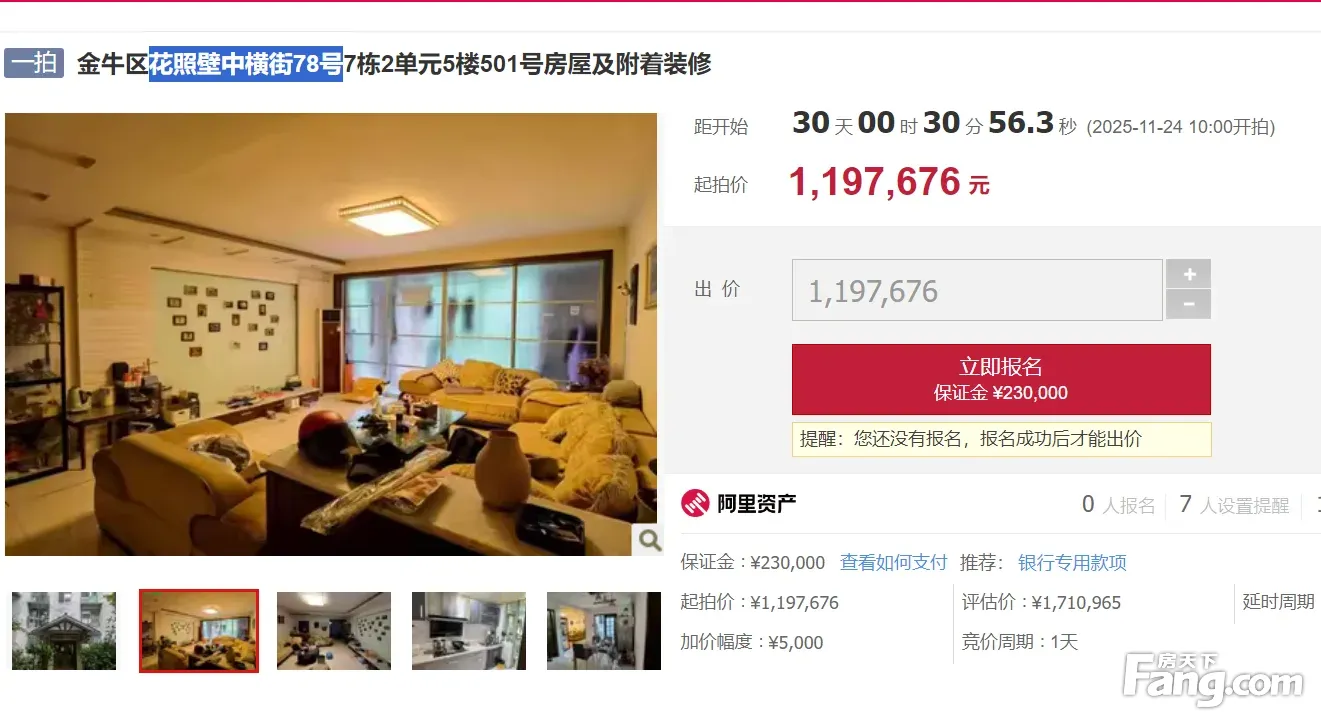The height and width of the screenshot is (721, 1321).
Task: Click the bid amount input field
Action: pos(977,291)
